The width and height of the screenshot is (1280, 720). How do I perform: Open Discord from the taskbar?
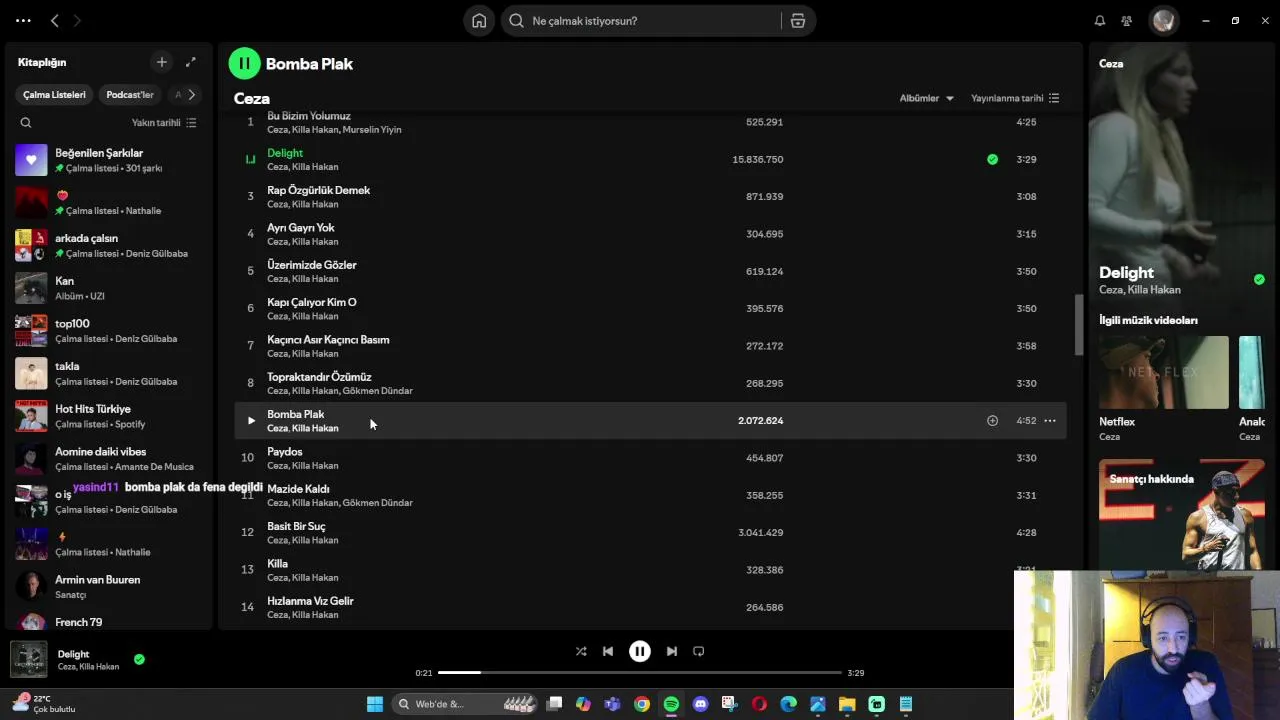(x=700, y=704)
